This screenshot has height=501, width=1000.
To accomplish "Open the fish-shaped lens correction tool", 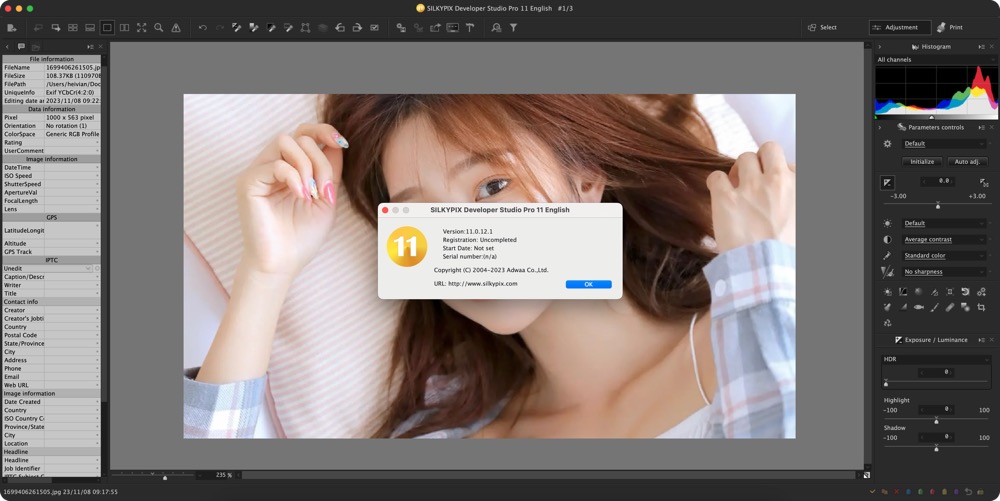I will (x=918, y=307).
